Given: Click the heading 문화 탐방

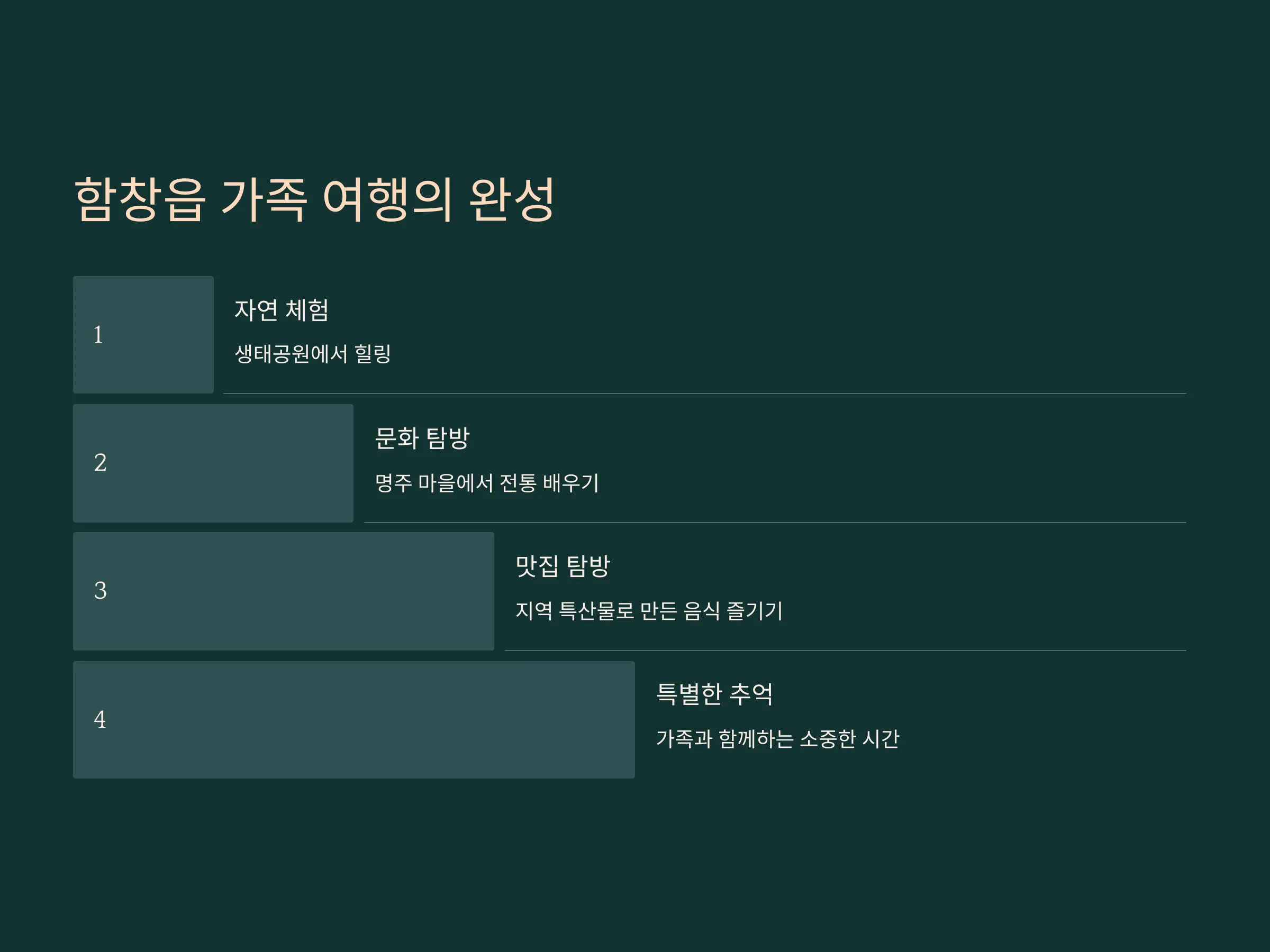Looking at the screenshot, I should [422, 438].
